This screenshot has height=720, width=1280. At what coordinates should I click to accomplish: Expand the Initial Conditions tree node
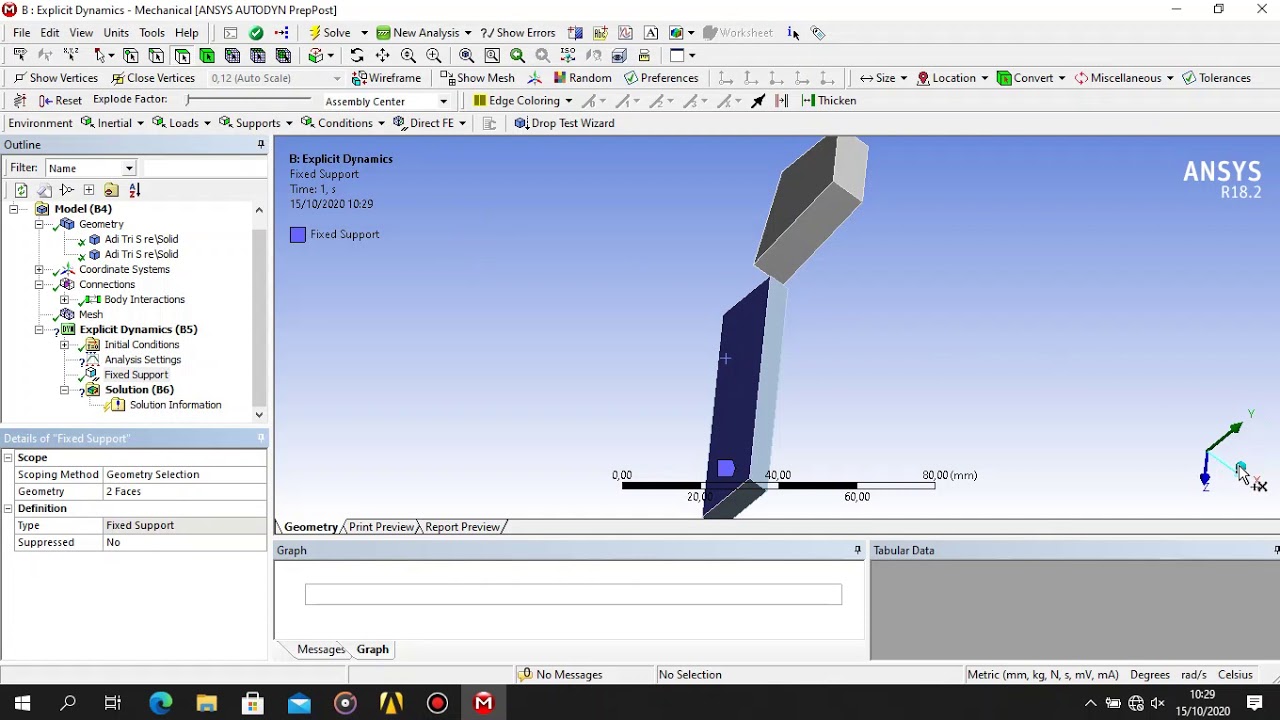point(64,344)
